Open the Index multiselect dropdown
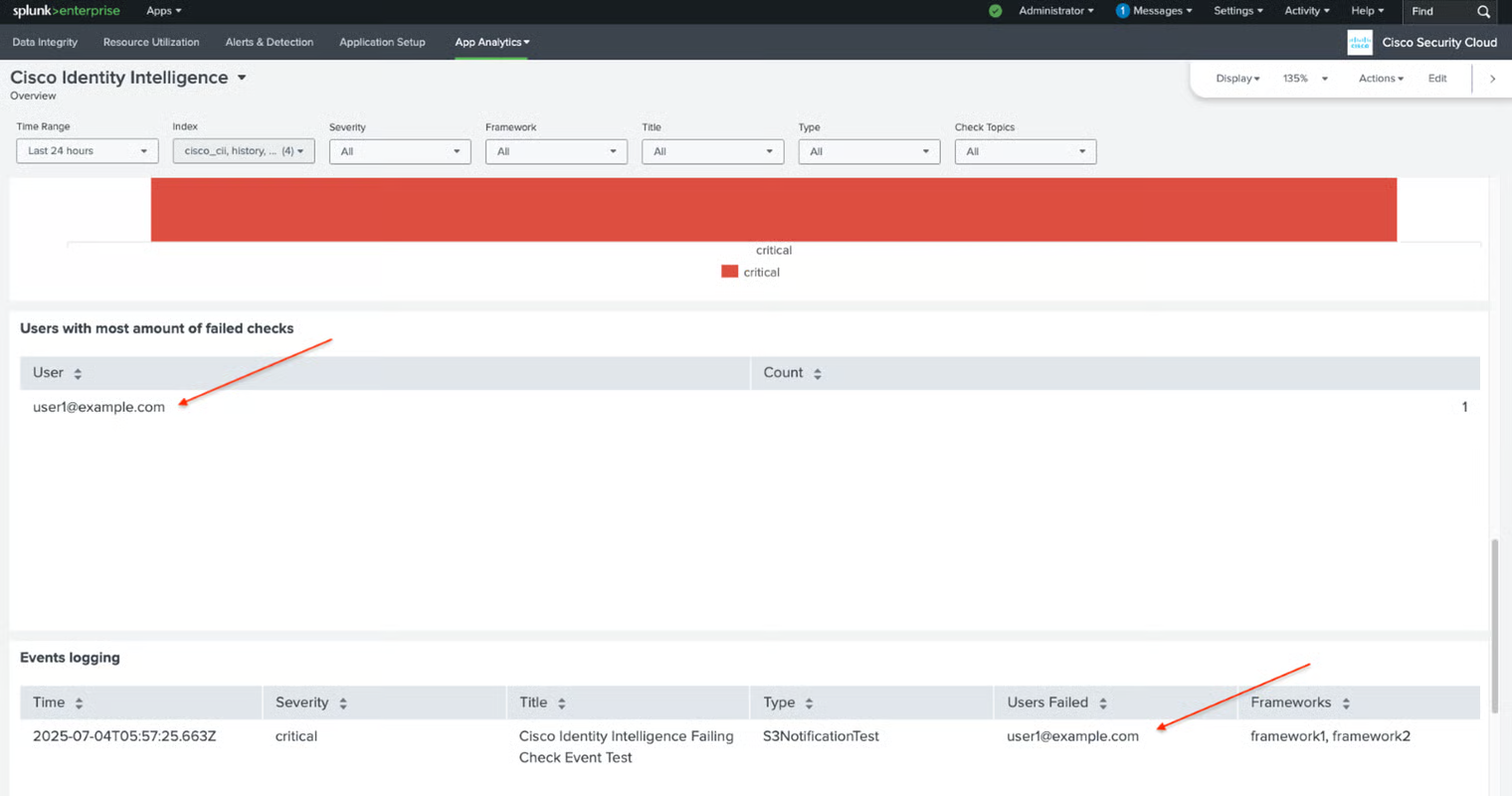 [243, 151]
